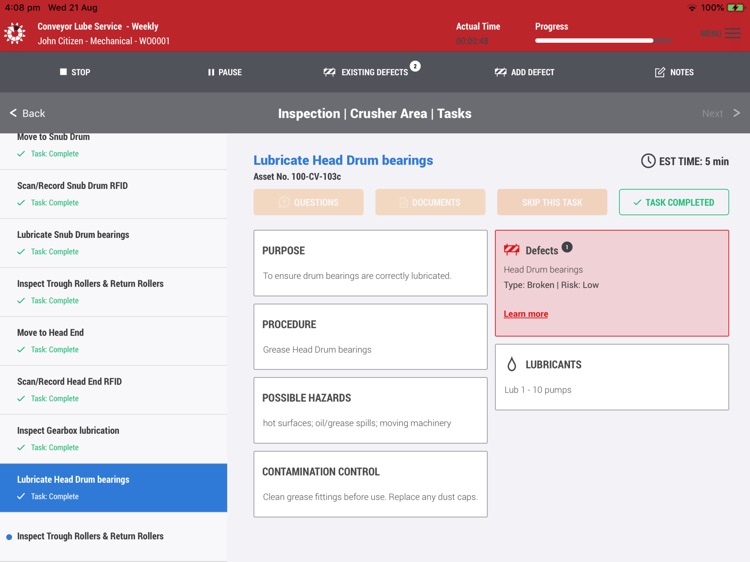Open the Lubricants card

(612, 377)
